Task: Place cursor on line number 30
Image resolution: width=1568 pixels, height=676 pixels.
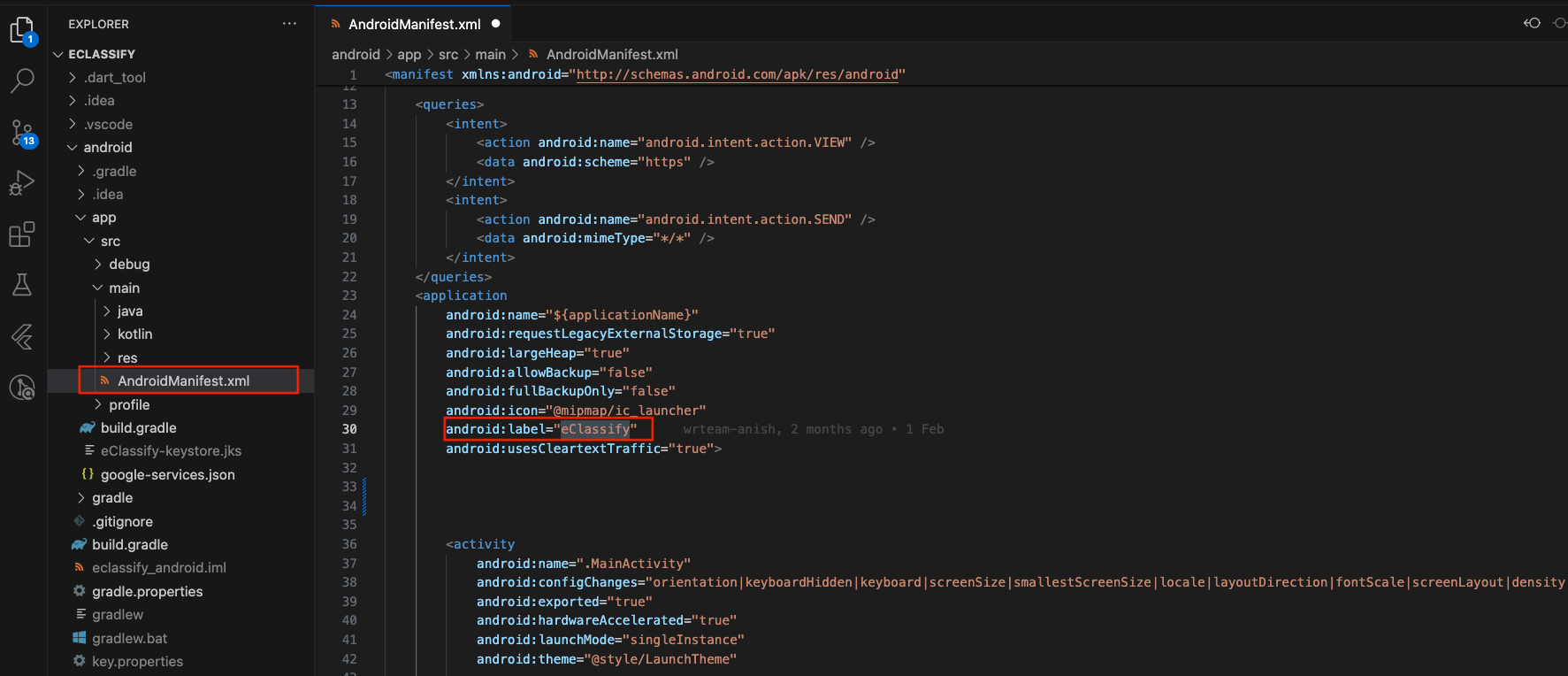Action: (349, 429)
